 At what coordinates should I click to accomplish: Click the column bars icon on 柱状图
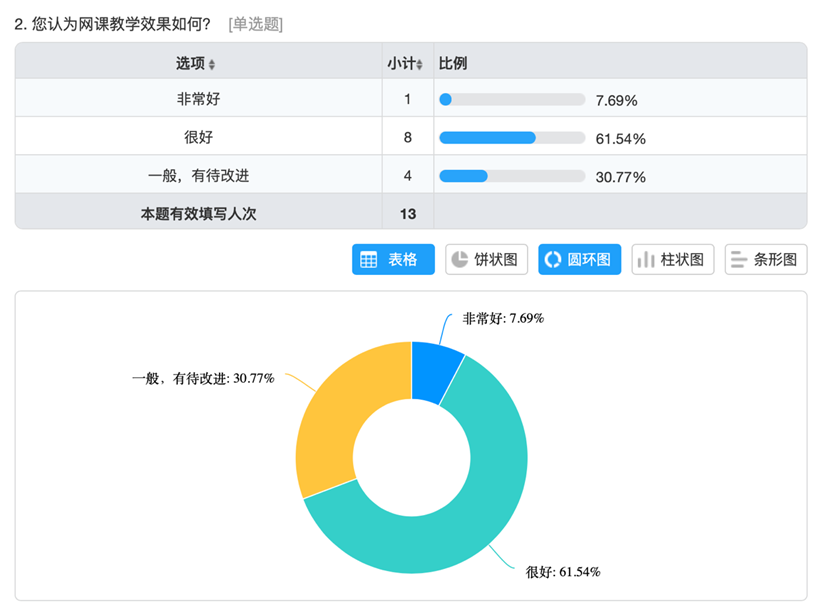(646, 260)
